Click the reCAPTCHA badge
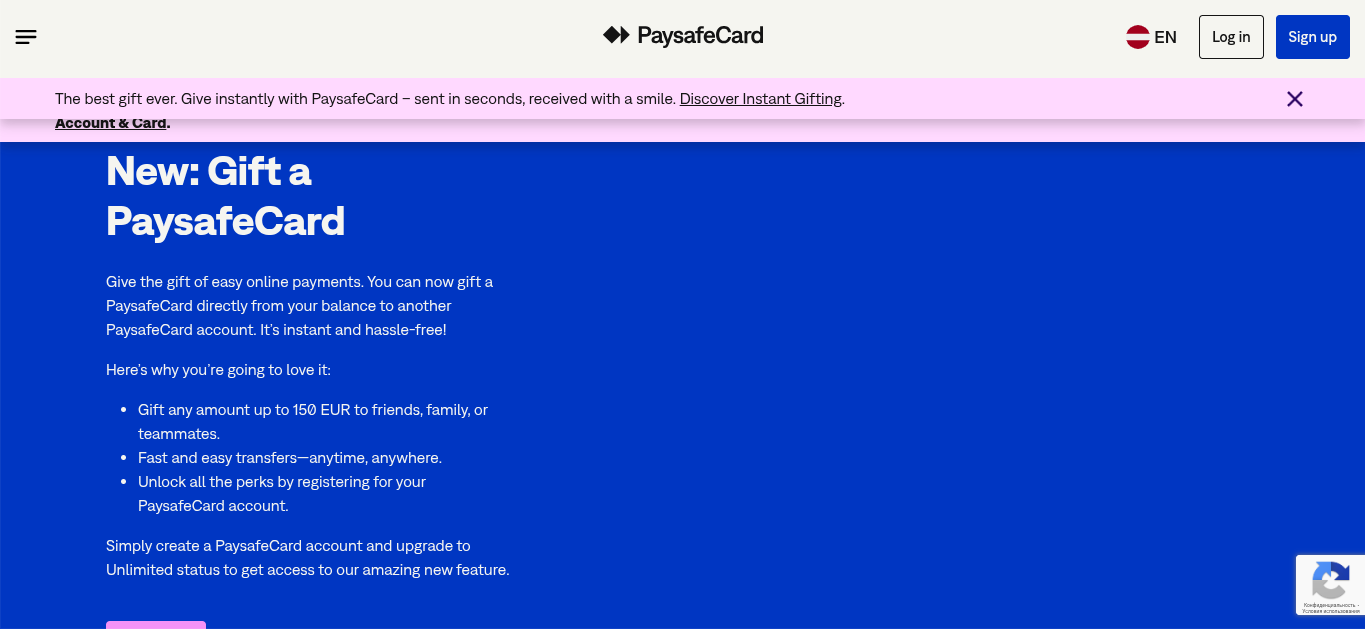 click(x=1330, y=584)
